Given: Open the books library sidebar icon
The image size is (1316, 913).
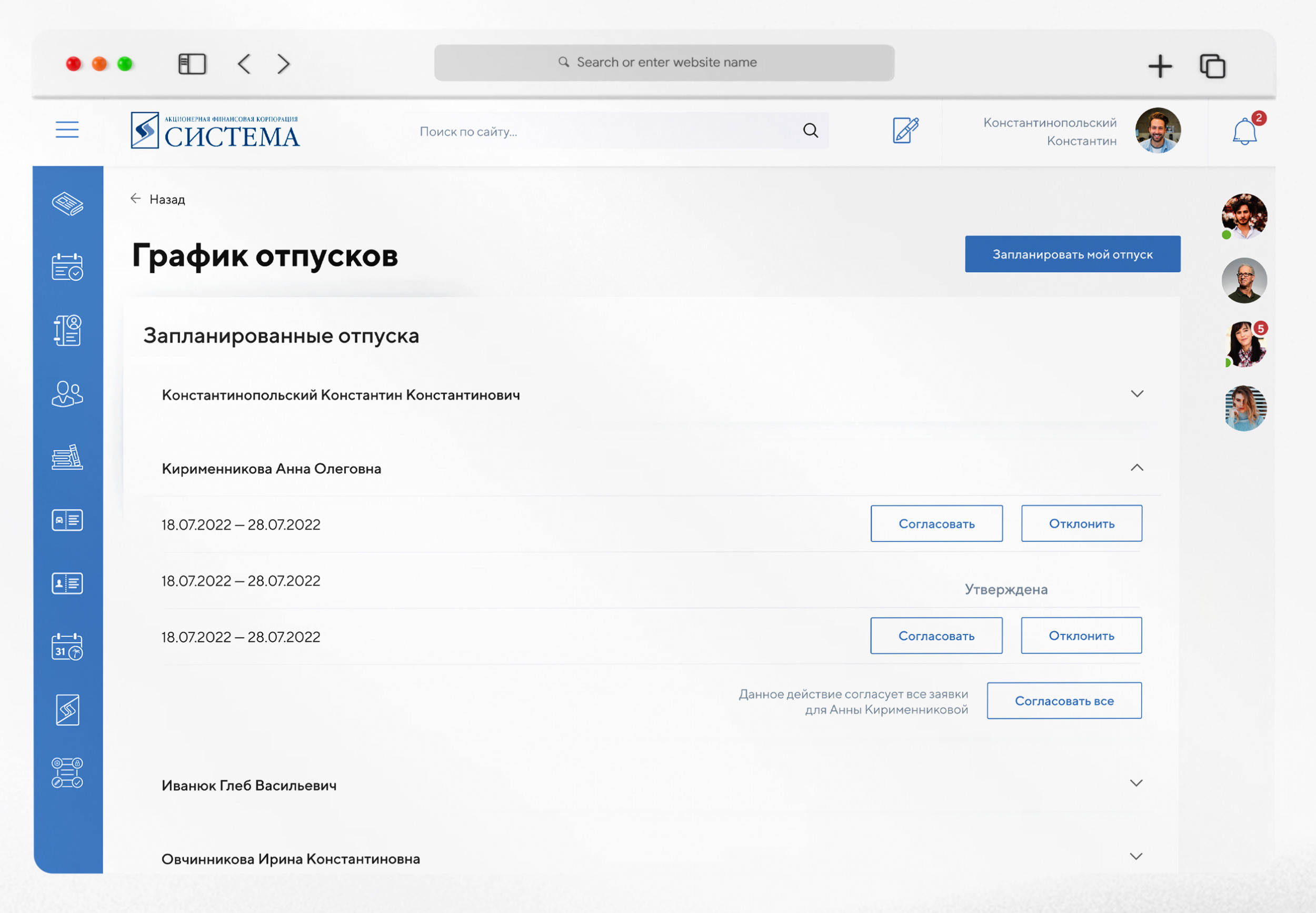Looking at the screenshot, I should click(67, 457).
